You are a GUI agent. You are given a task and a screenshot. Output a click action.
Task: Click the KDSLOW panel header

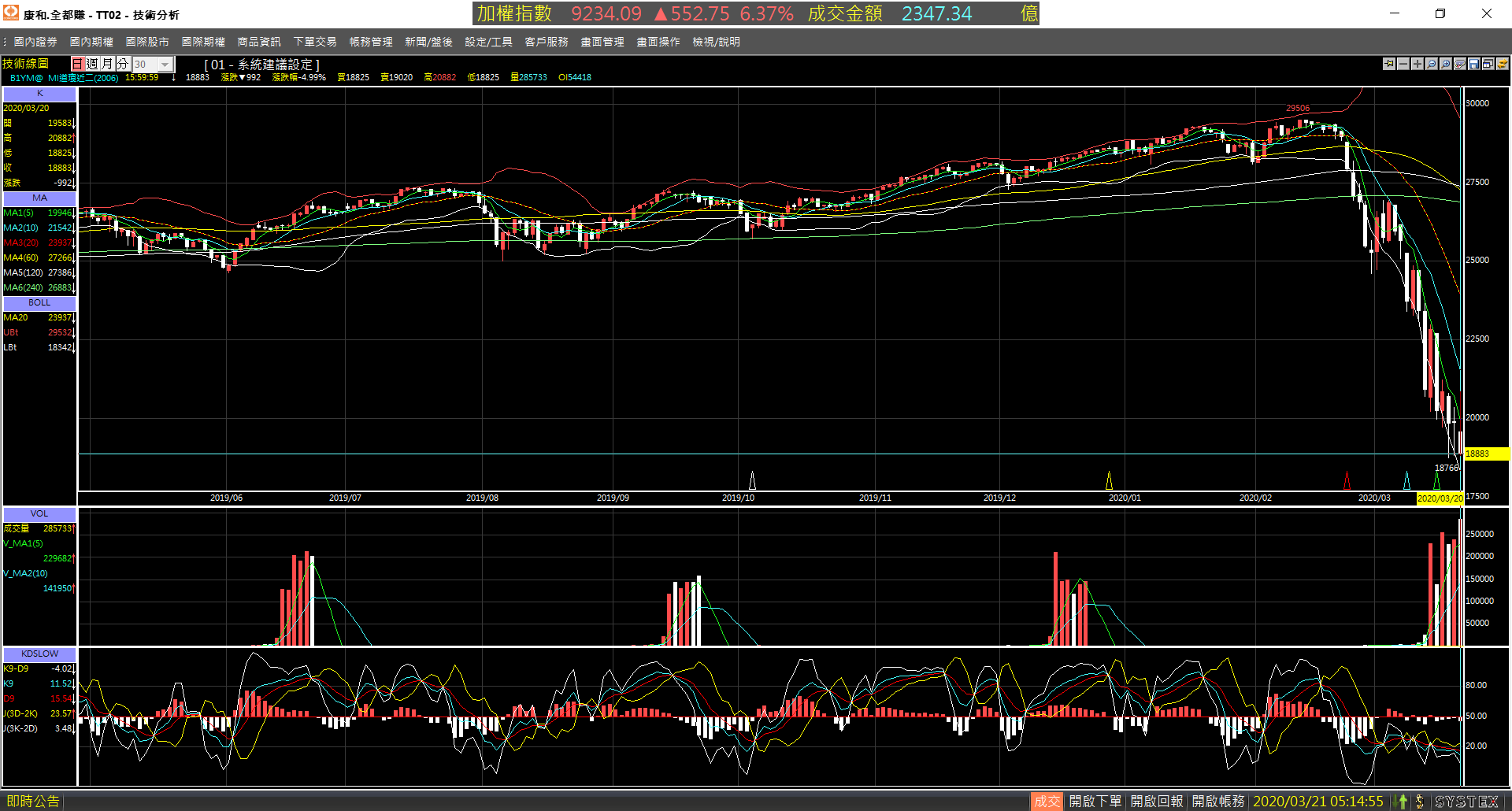pos(39,654)
